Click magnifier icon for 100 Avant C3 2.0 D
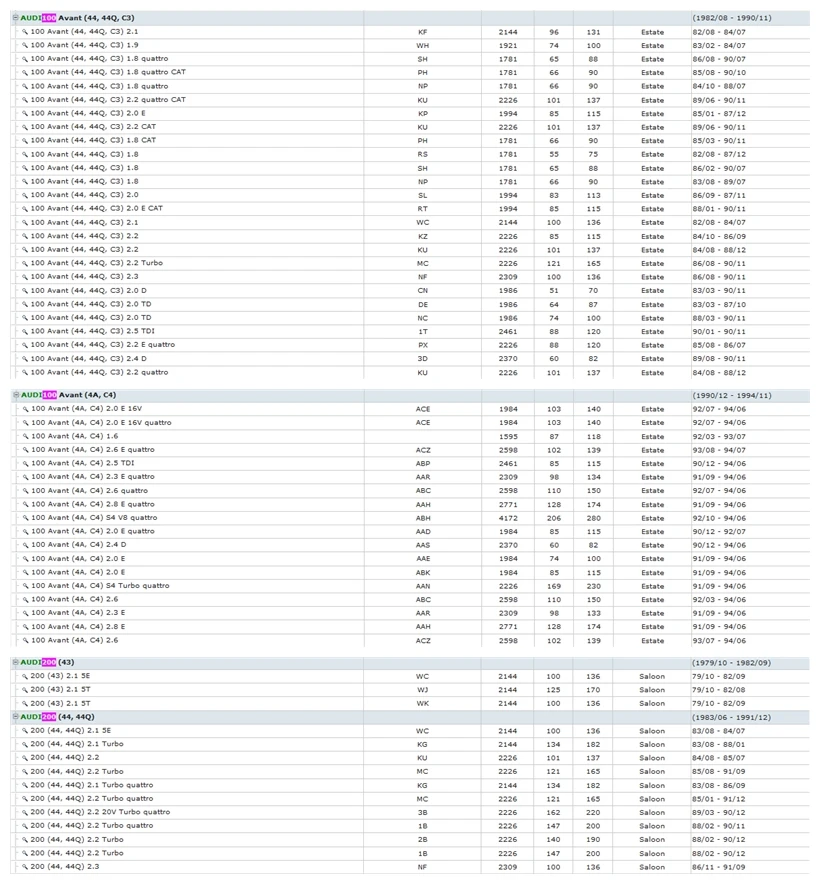 tap(25, 291)
